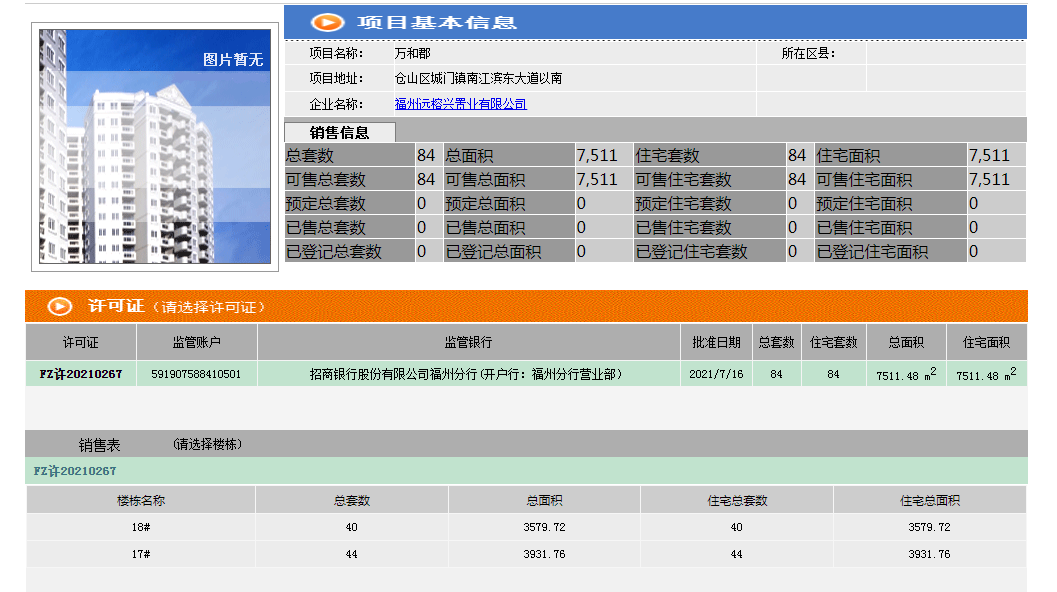Select permit FZ许20210267 in the permit table
Image resolution: width=1057 pixels, height=592 pixels.
pyautogui.click(x=81, y=374)
